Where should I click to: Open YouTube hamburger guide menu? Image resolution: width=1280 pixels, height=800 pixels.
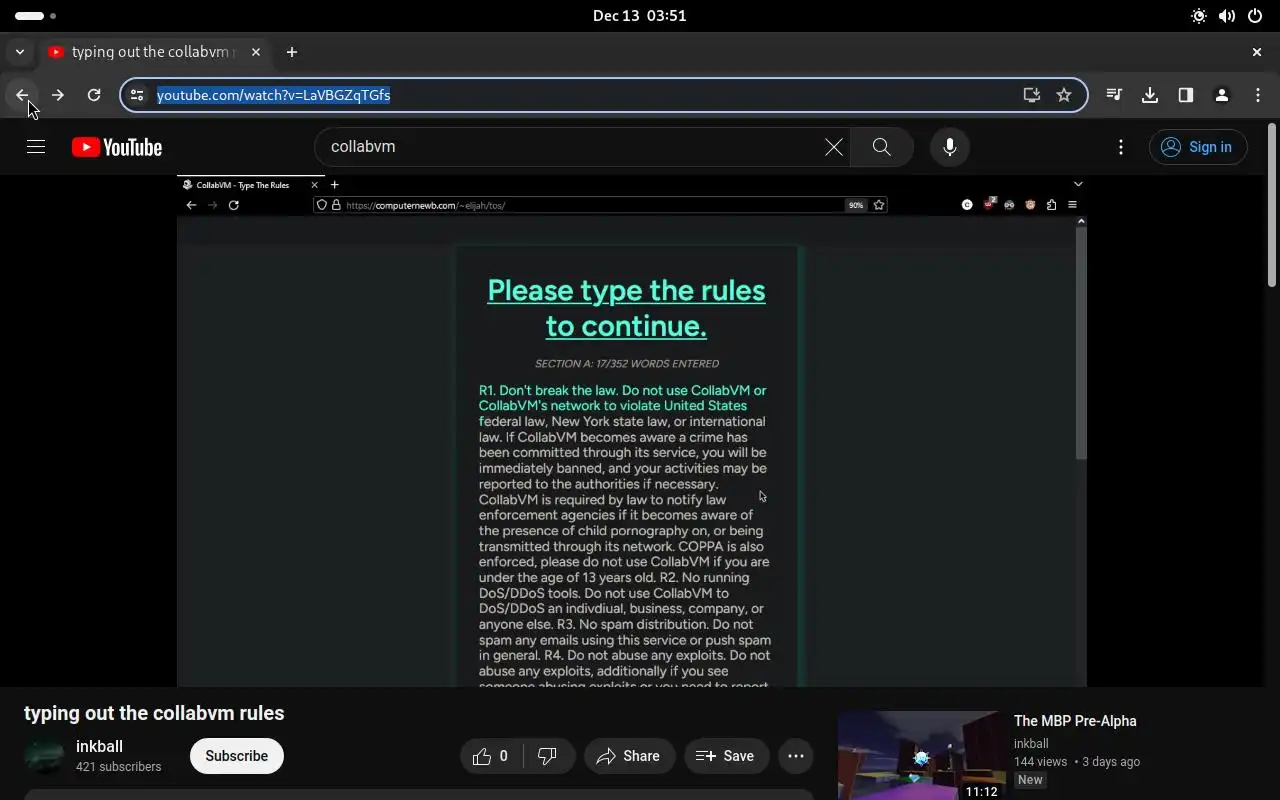tap(36, 147)
